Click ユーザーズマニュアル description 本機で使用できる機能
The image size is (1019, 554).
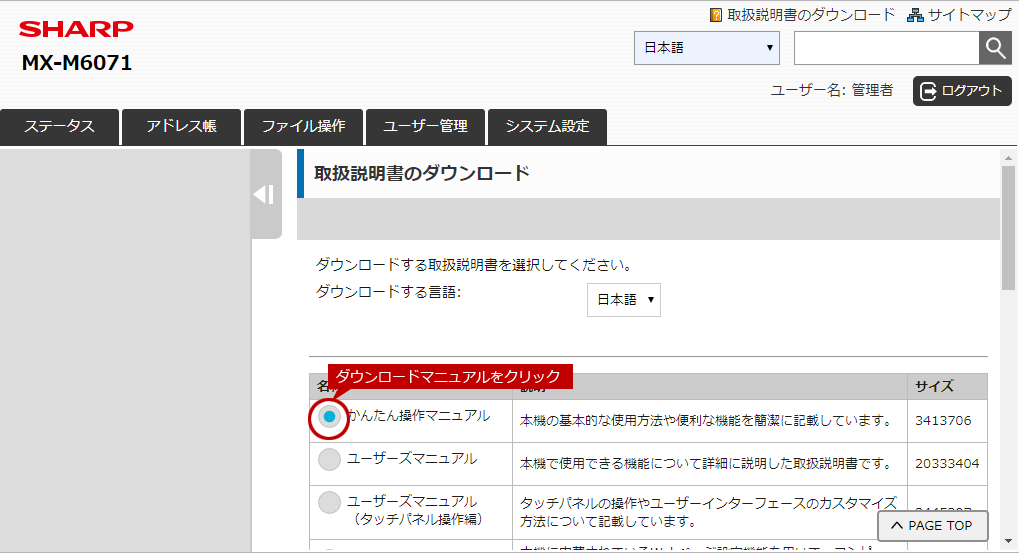pyautogui.click(x=706, y=464)
